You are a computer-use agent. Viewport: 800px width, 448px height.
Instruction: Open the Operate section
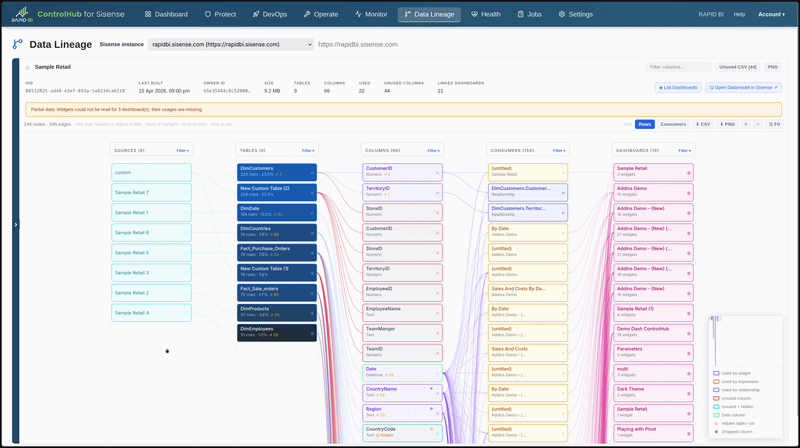point(321,14)
